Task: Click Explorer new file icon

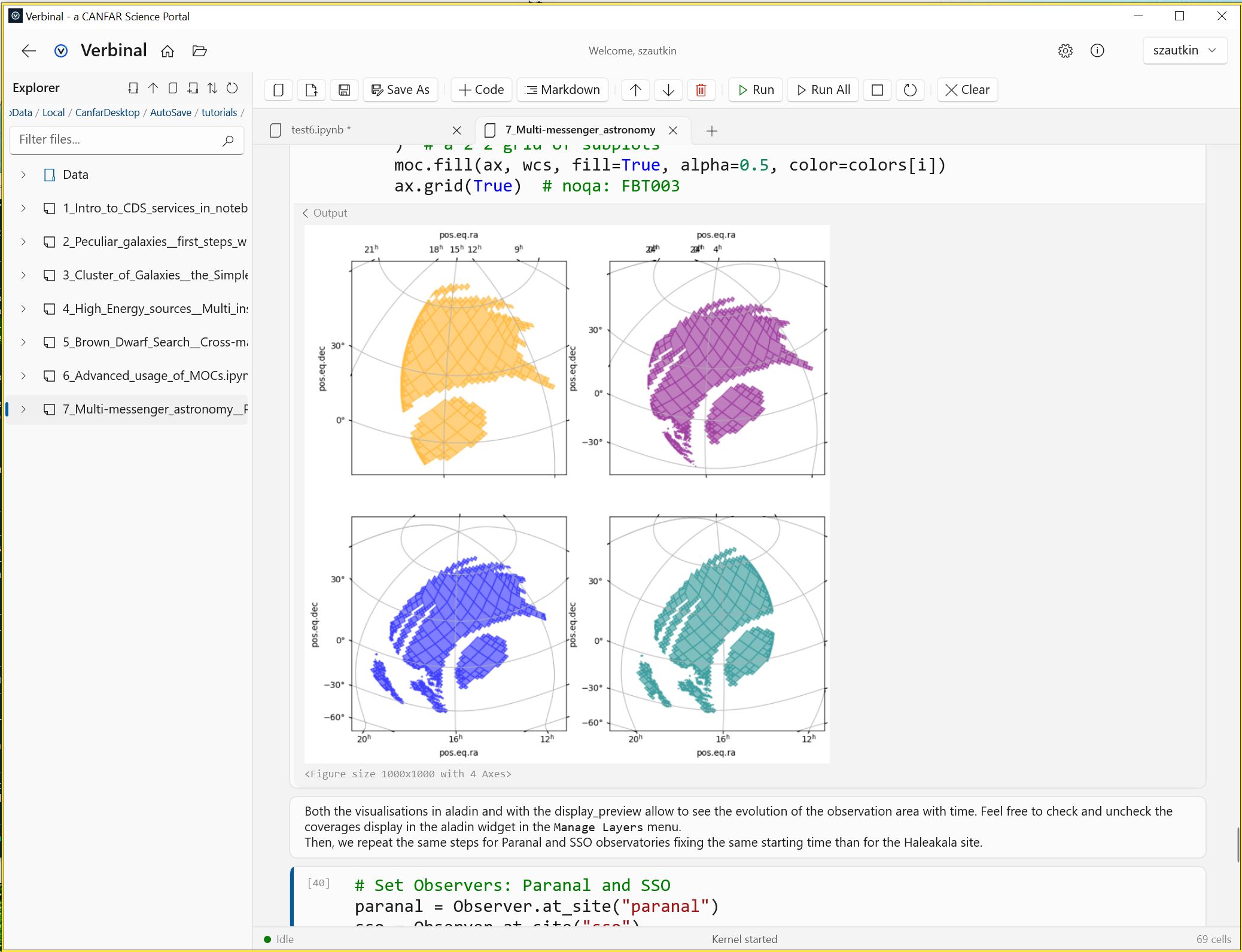Action: (x=133, y=88)
